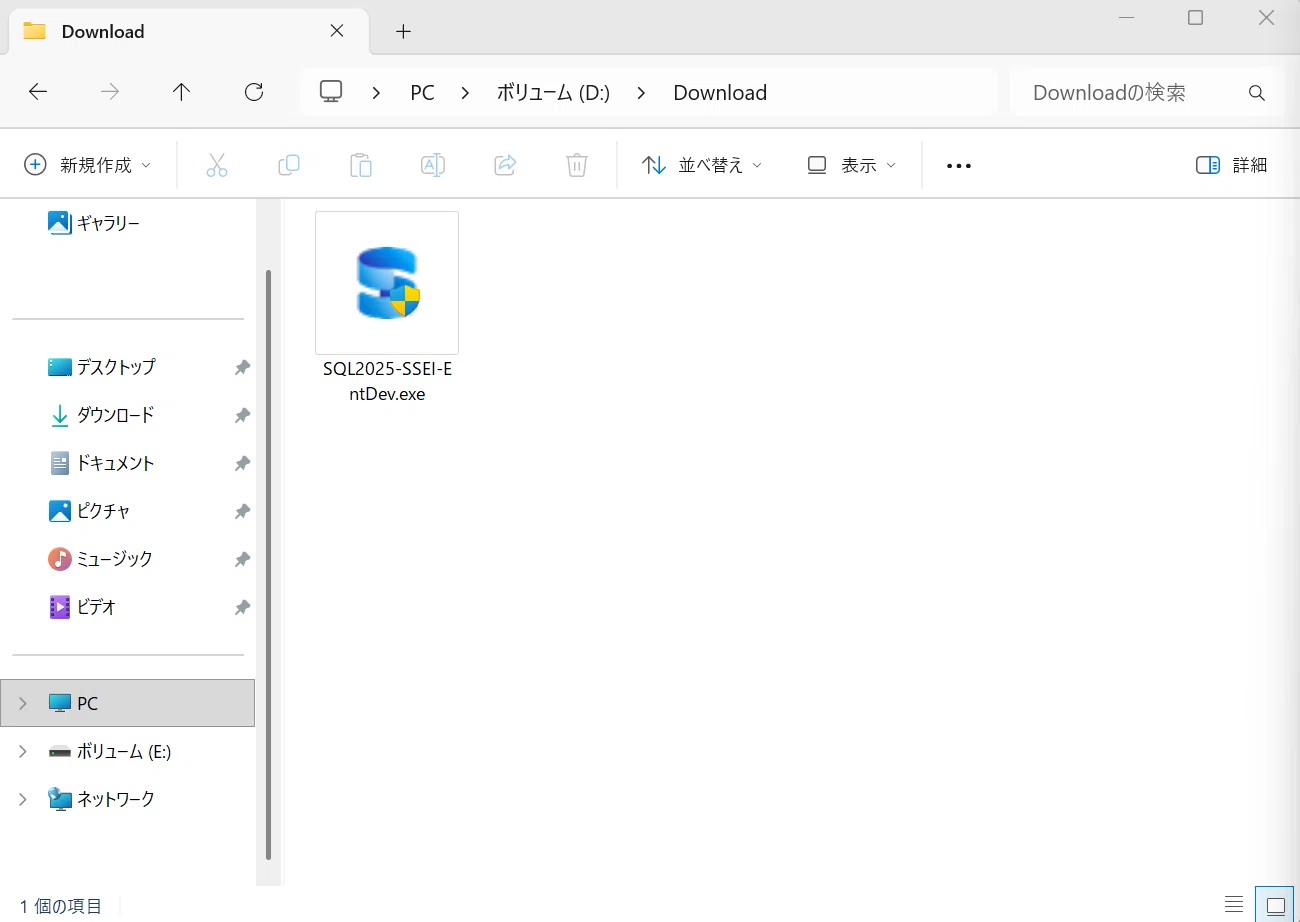Open the 表示 view dropdown

(x=851, y=165)
